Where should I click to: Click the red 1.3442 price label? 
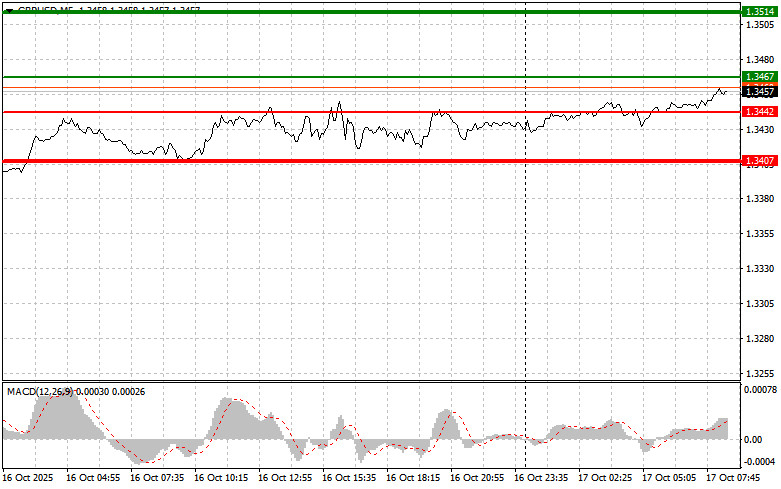tap(759, 111)
